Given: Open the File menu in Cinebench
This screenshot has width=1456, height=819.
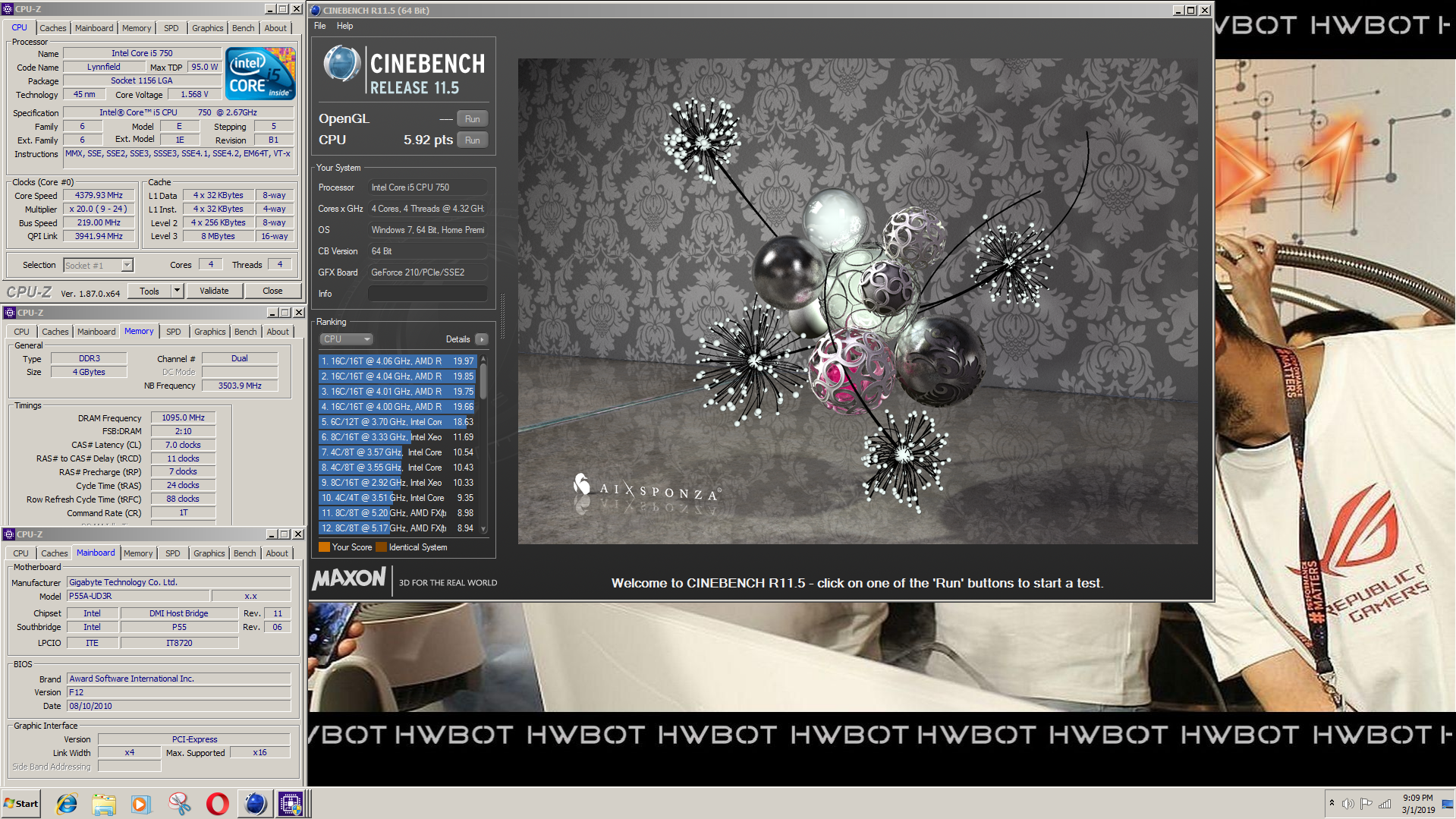Looking at the screenshot, I should click(x=320, y=26).
